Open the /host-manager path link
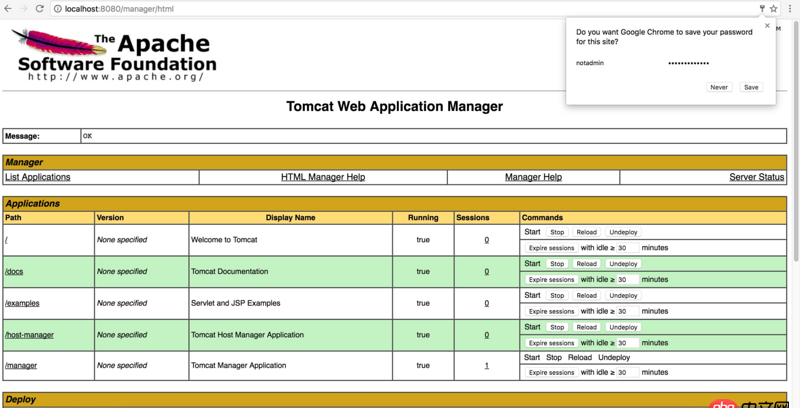The height and width of the screenshot is (408, 800). [x=29, y=335]
